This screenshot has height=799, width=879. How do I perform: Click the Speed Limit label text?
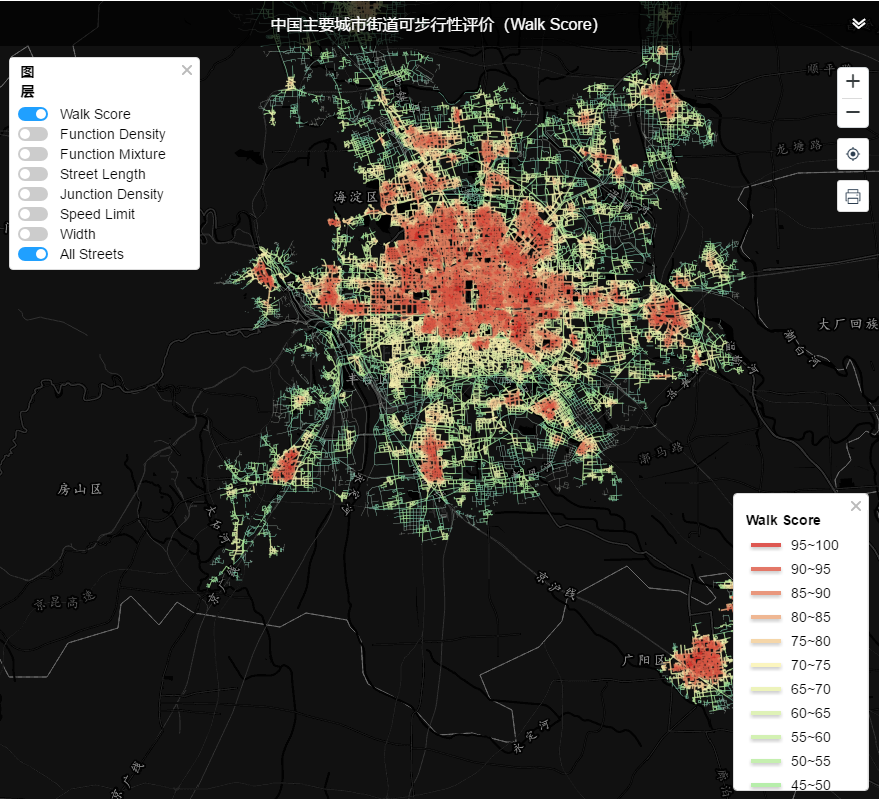coord(98,214)
